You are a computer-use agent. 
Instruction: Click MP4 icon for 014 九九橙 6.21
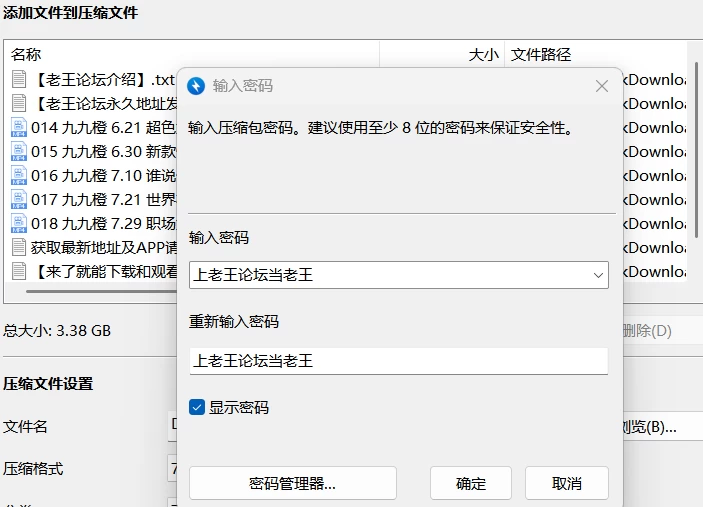pyautogui.click(x=19, y=127)
